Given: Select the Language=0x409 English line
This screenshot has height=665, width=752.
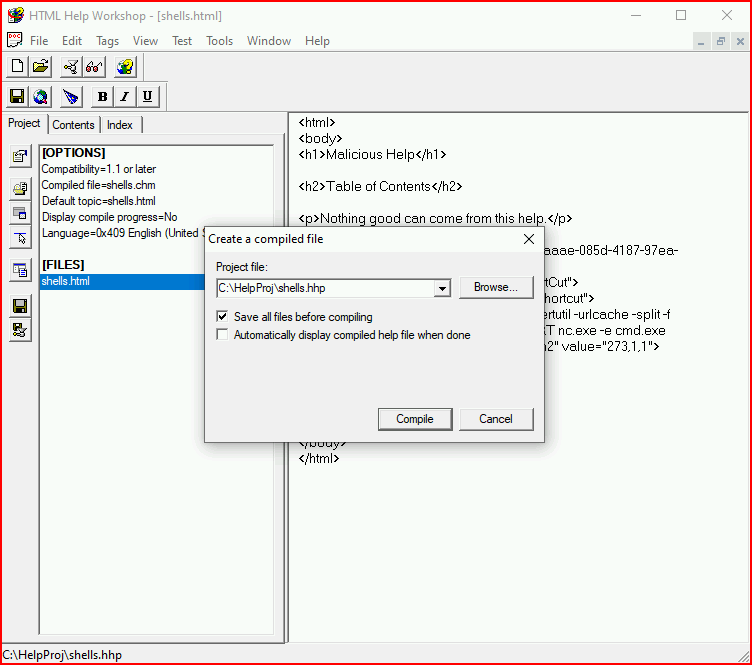Looking at the screenshot, I should tap(123, 233).
